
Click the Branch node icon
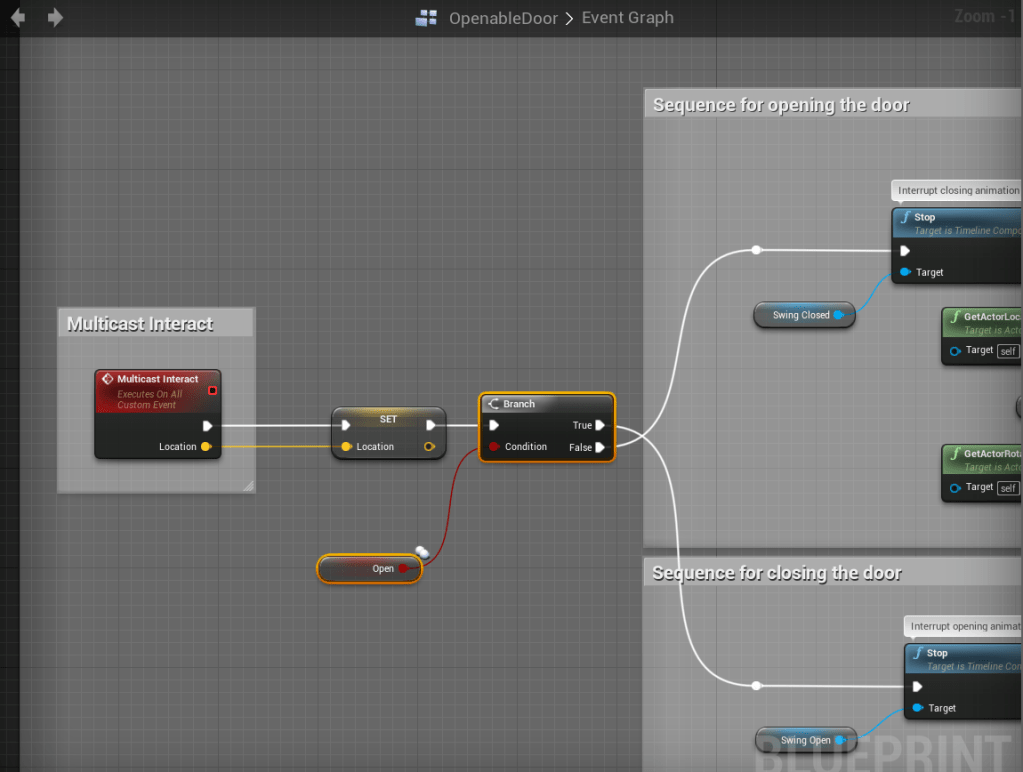click(x=493, y=404)
